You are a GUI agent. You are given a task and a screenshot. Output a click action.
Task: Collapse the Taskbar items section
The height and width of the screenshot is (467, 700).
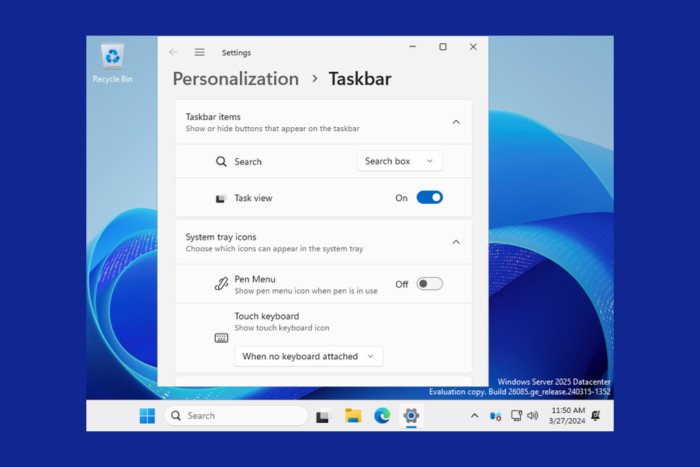[x=456, y=122]
